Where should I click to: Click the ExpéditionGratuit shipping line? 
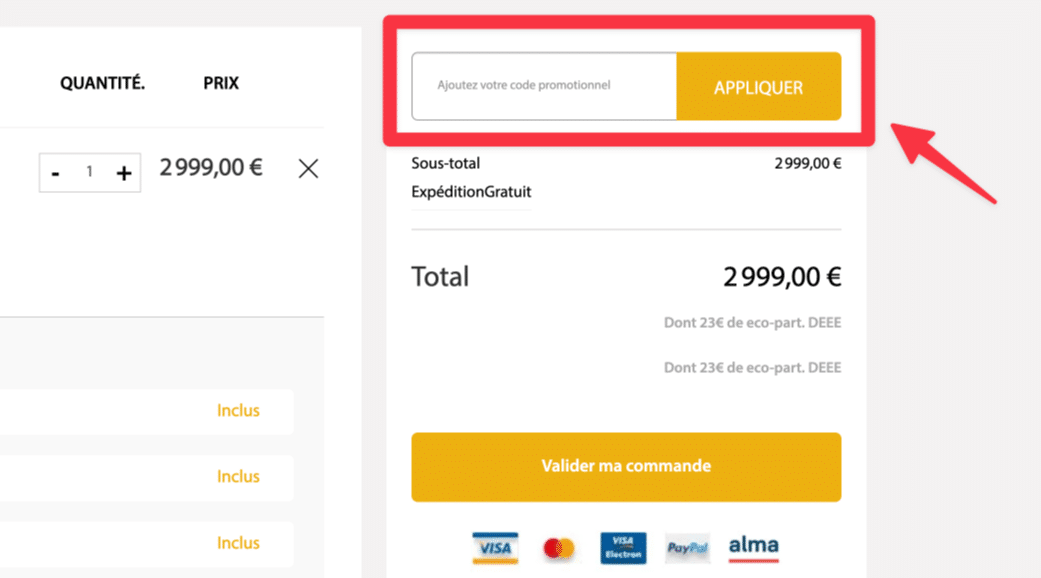[471, 191]
